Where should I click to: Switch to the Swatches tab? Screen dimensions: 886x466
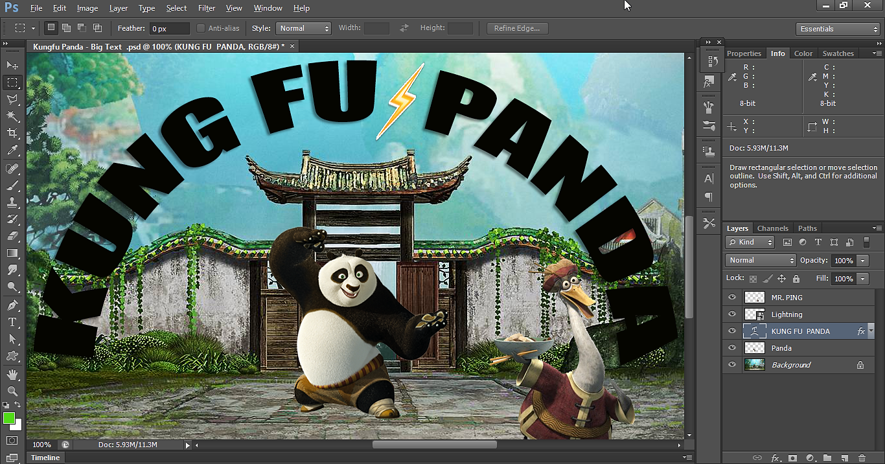pyautogui.click(x=838, y=53)
